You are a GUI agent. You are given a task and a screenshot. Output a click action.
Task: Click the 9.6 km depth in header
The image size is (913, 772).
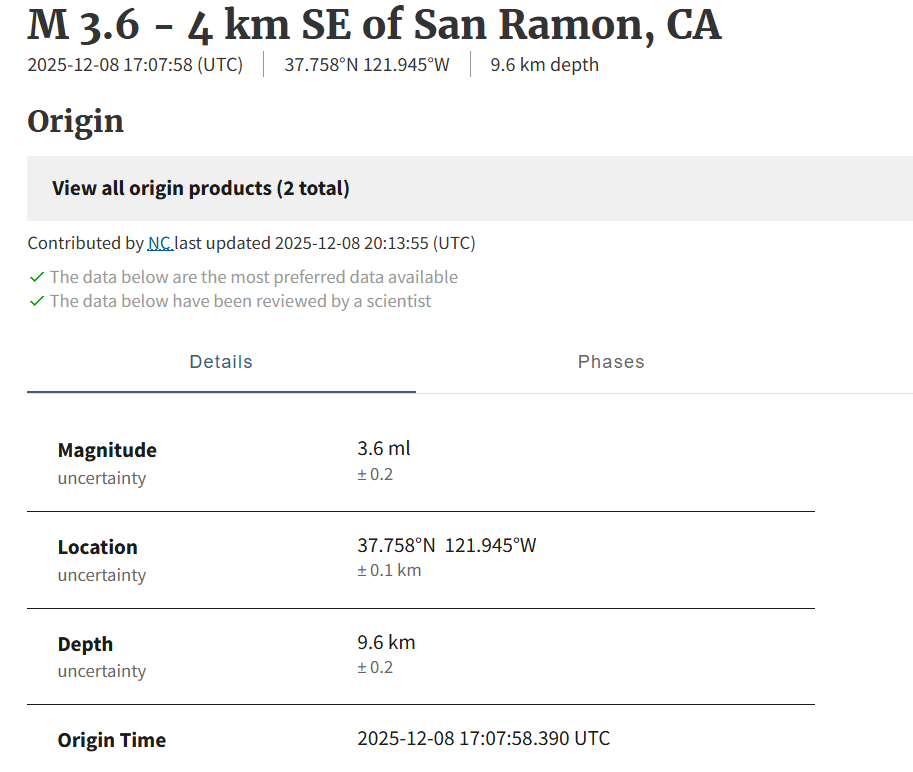click(x=544, y=65)
